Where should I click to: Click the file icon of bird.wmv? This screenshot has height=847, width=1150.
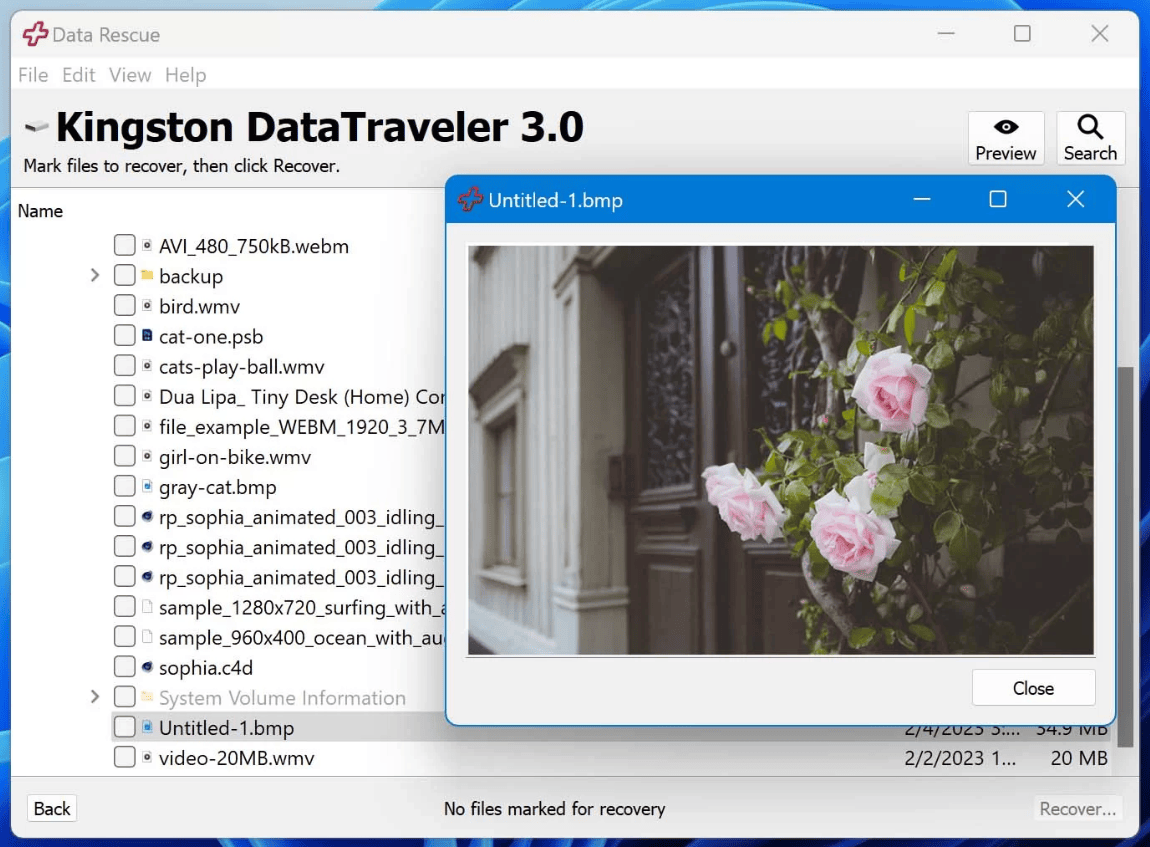pos(147,305)
